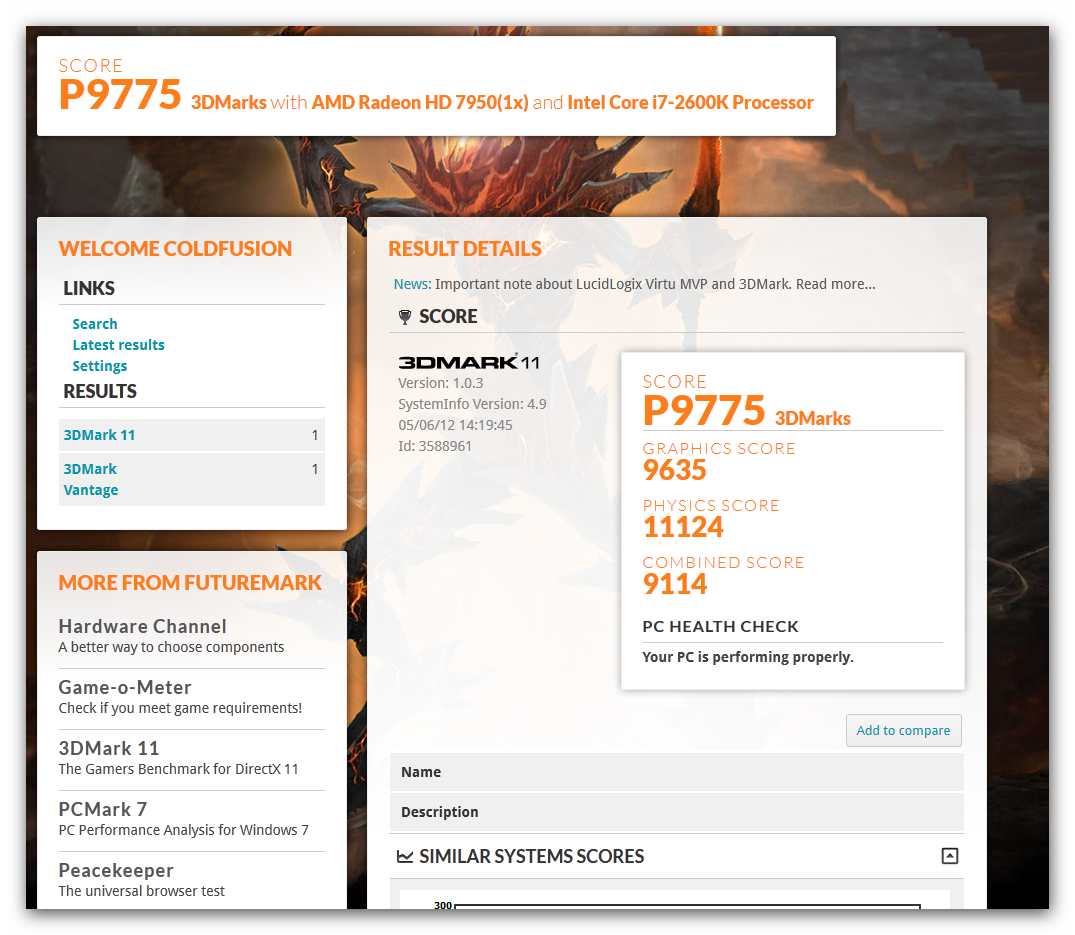This screenshot has width=1075, height=935.
Task: Click 'Your PC is performing properly.' text
Action: (x=748, y=657)
